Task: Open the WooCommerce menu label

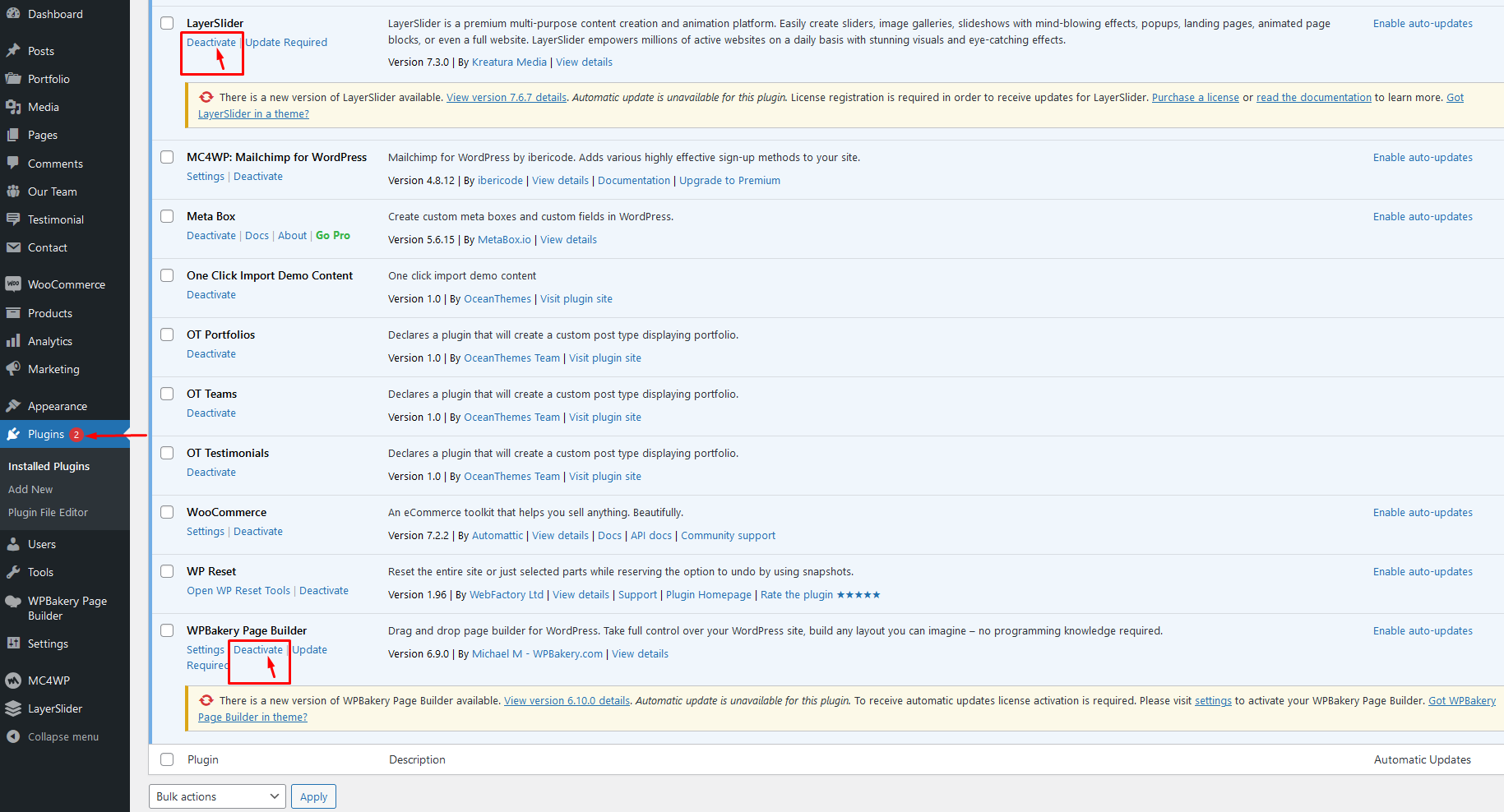Action: coord(67,284)
